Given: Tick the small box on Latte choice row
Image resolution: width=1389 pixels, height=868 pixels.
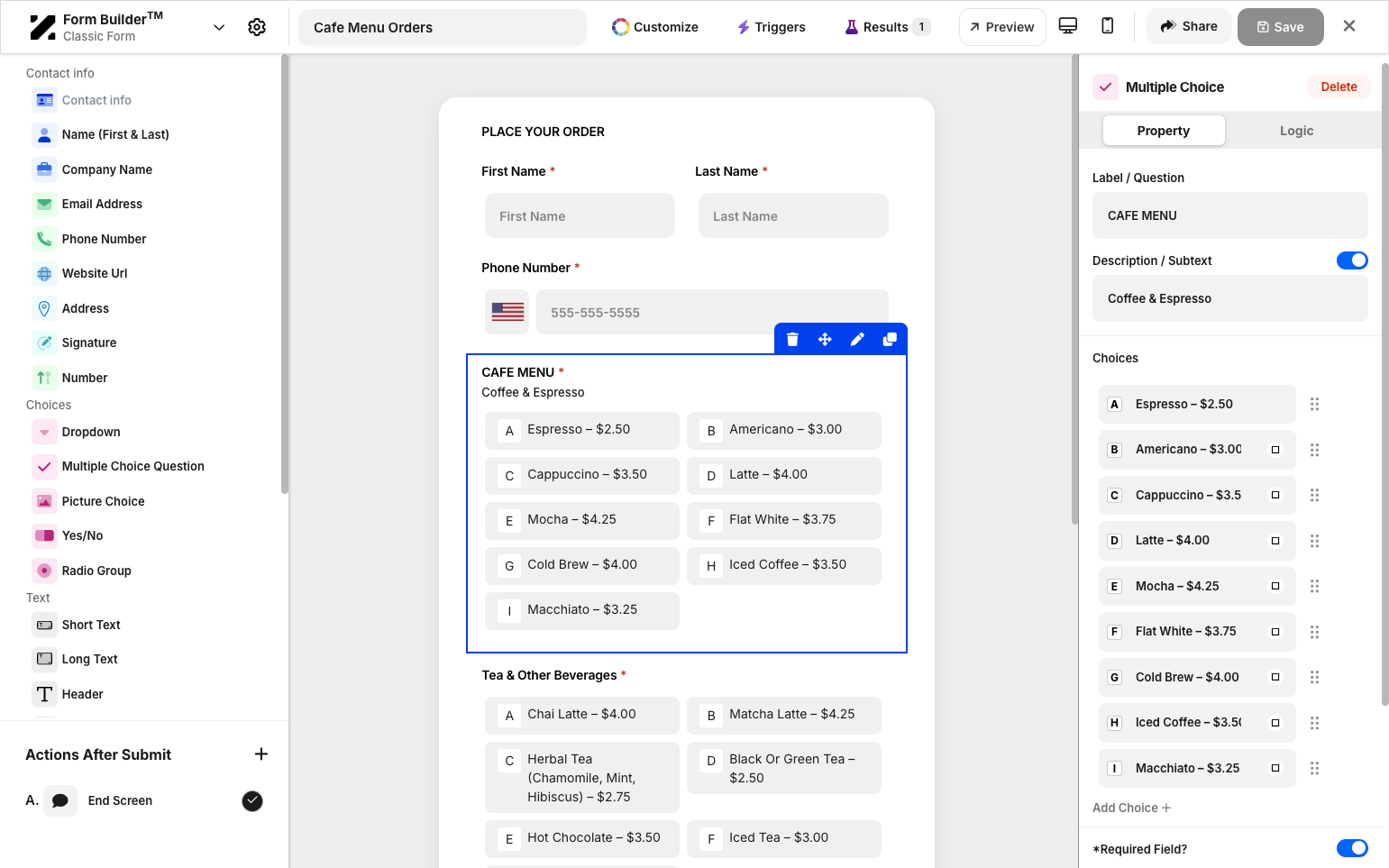Looking at the screenshot, I should tap(1275, 541).
